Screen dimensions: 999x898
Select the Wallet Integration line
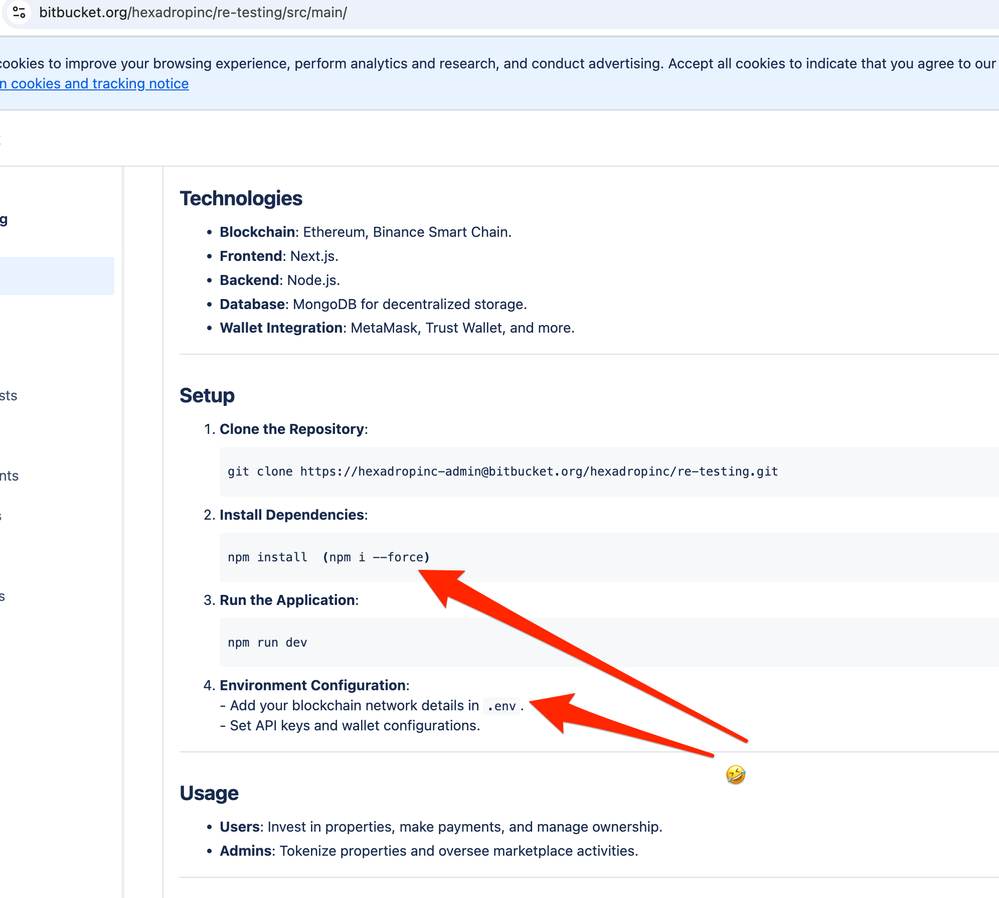click(397, 328)
